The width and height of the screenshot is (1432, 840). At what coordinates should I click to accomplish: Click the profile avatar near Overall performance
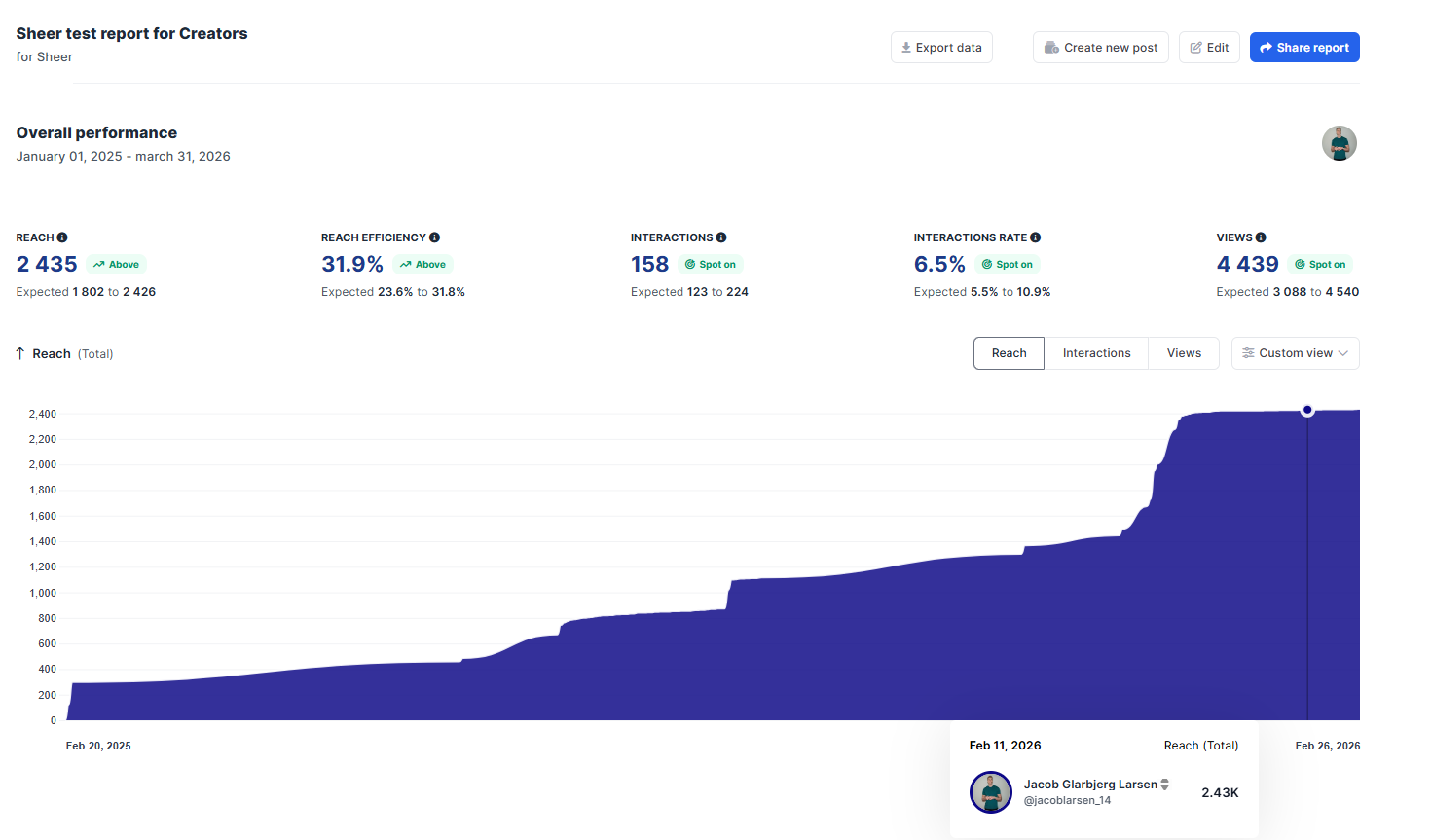coord(1340,143)
